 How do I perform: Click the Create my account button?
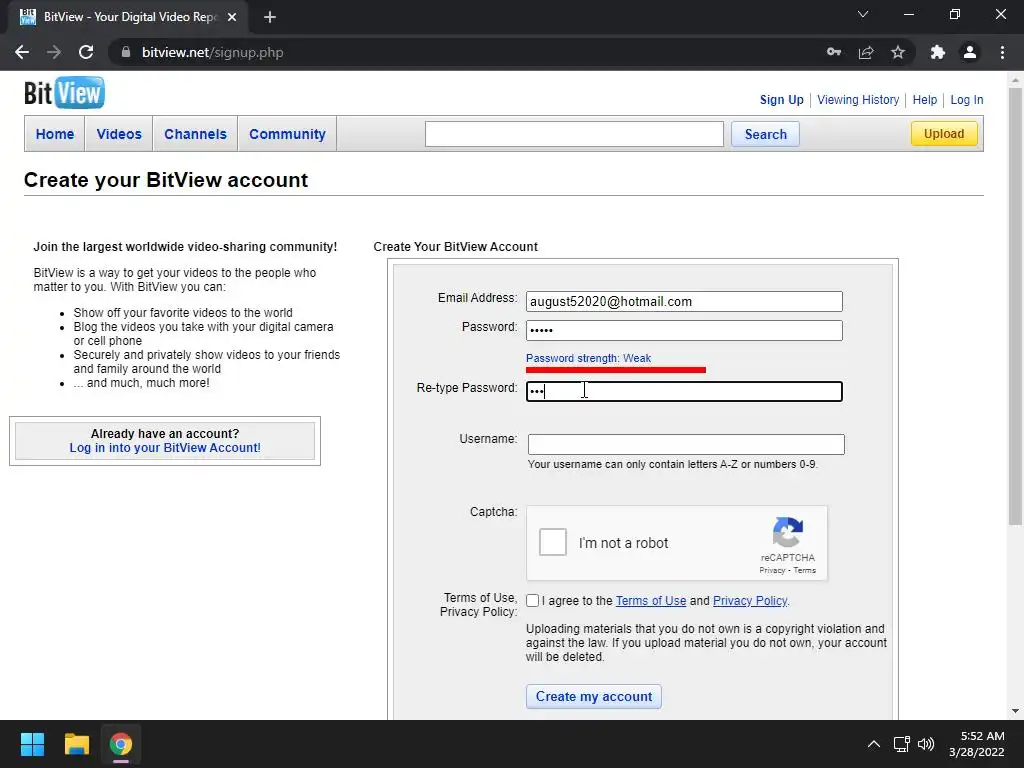594,696
